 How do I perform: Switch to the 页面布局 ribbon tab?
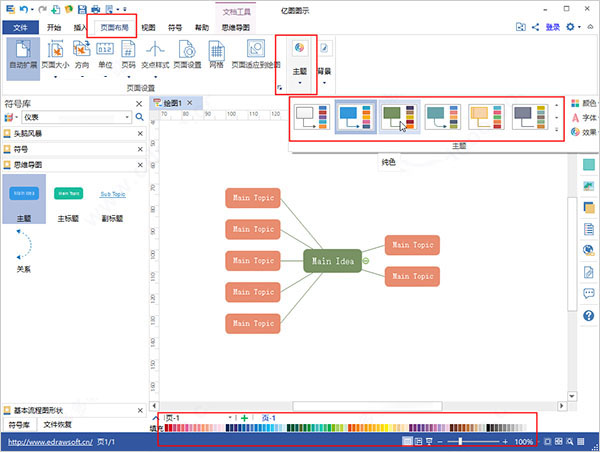pos(114,28)
